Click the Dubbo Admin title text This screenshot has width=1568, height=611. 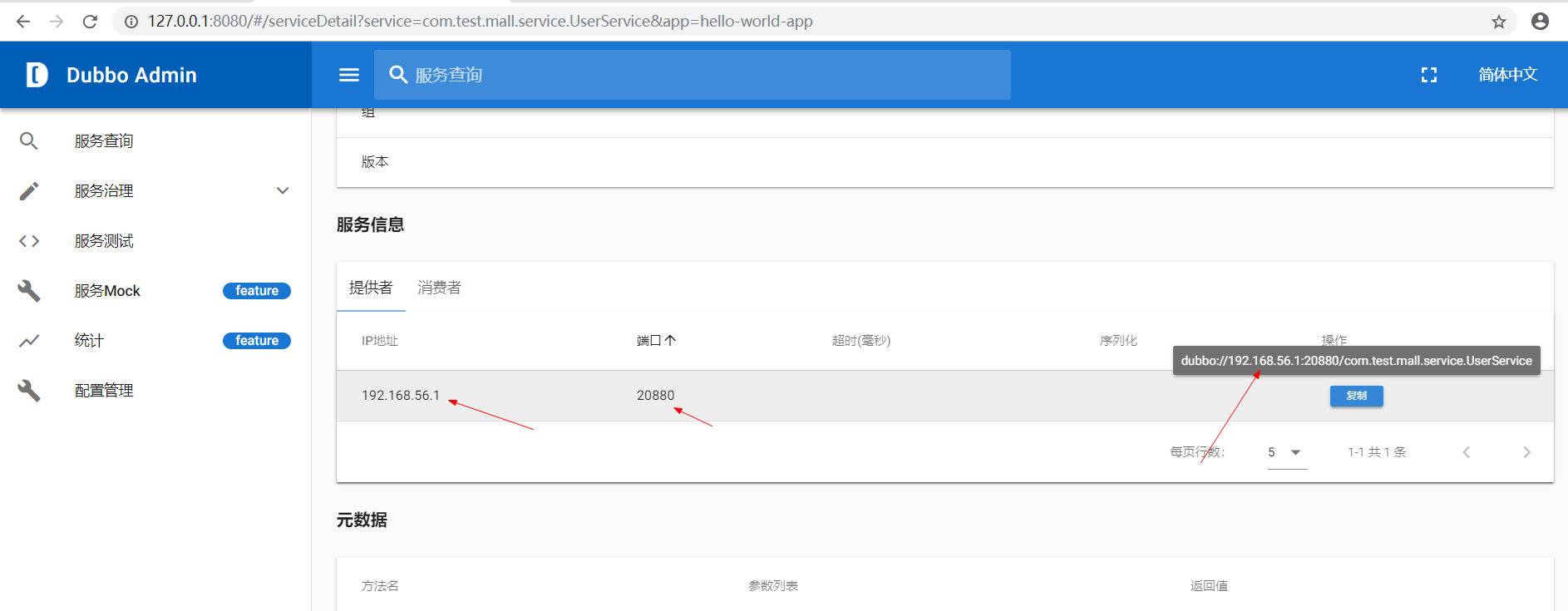(x=131, y=75)
